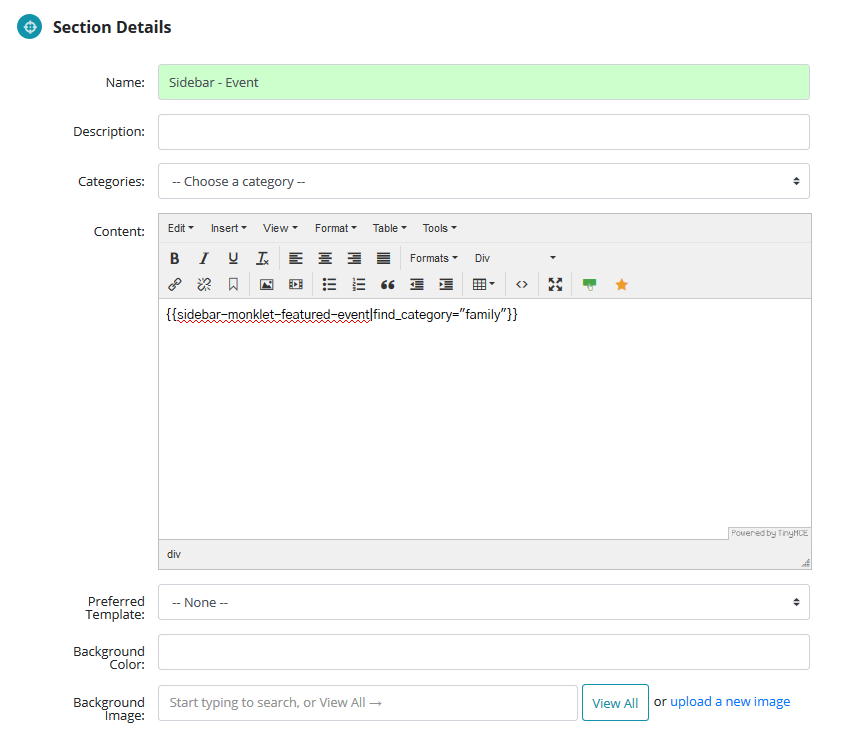Open the Insert menu
Viewport: 842px width, 731px height.
228,228
